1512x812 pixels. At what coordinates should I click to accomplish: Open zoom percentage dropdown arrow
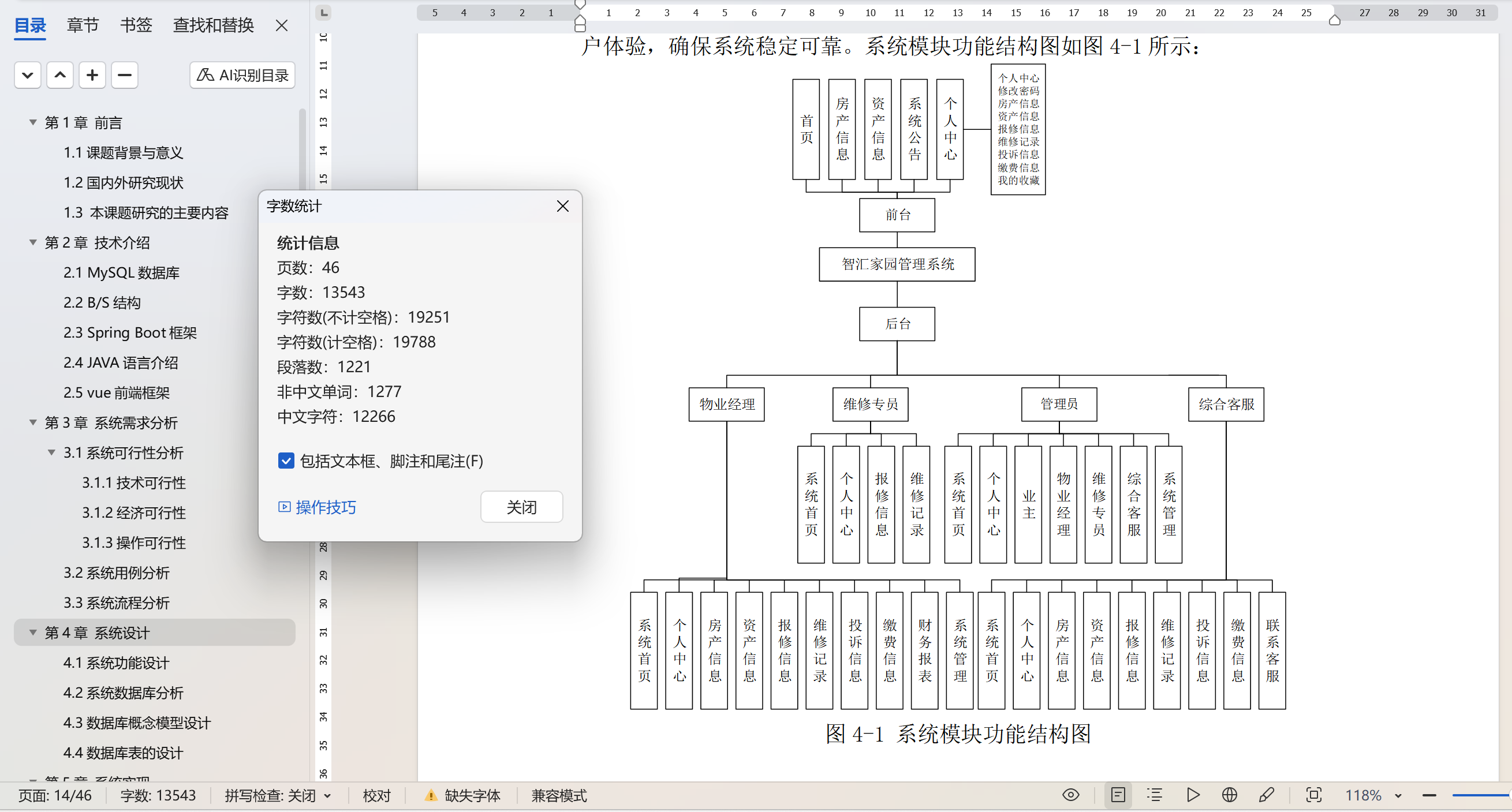pyautogui.click(x=1398, y=796)
